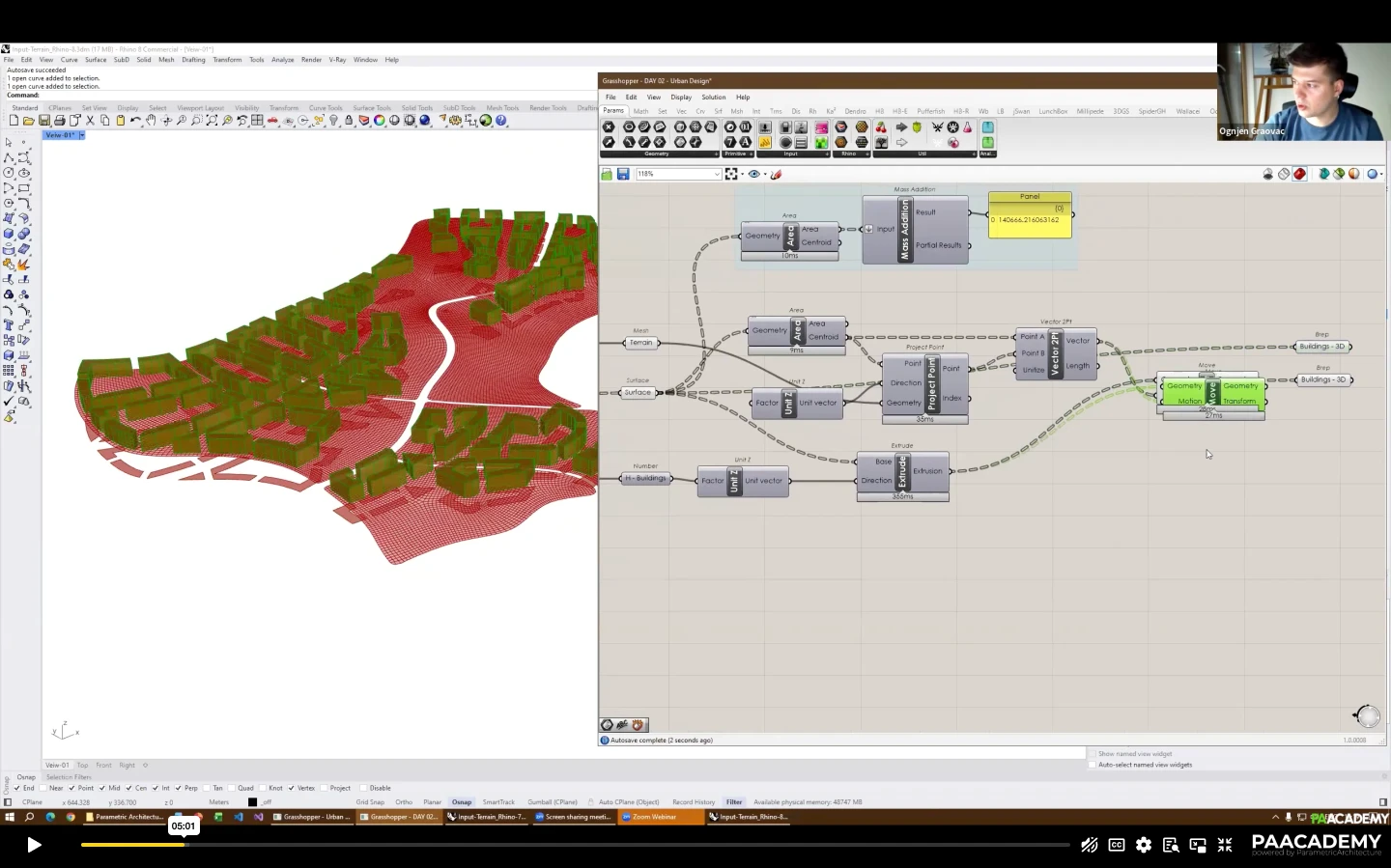Expand the preview eye icon dropdown arrow

[x=765, y=174]
